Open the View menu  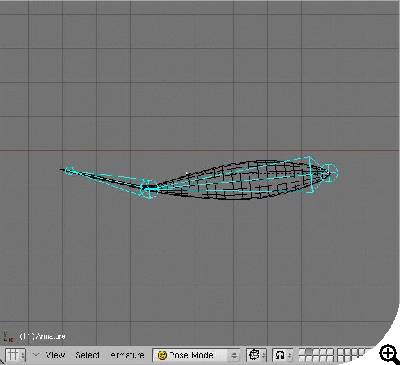click(55, 355)
